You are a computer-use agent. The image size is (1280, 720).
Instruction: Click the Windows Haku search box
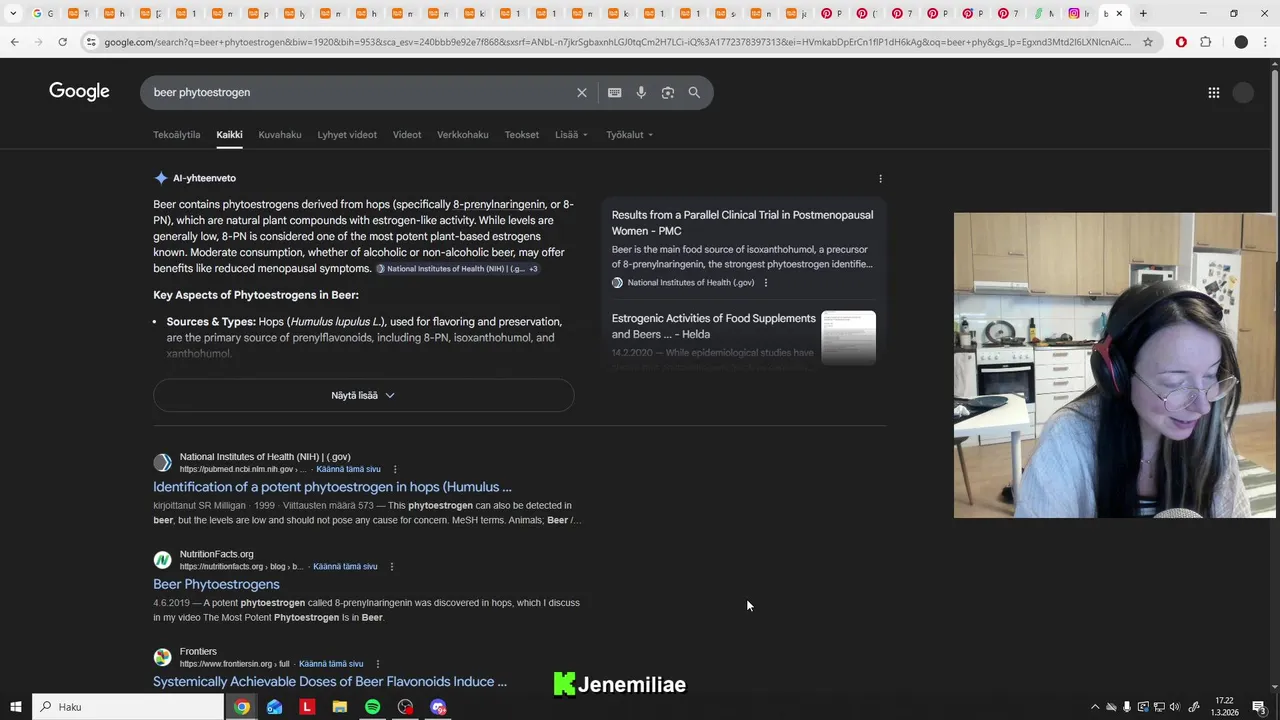128,707
